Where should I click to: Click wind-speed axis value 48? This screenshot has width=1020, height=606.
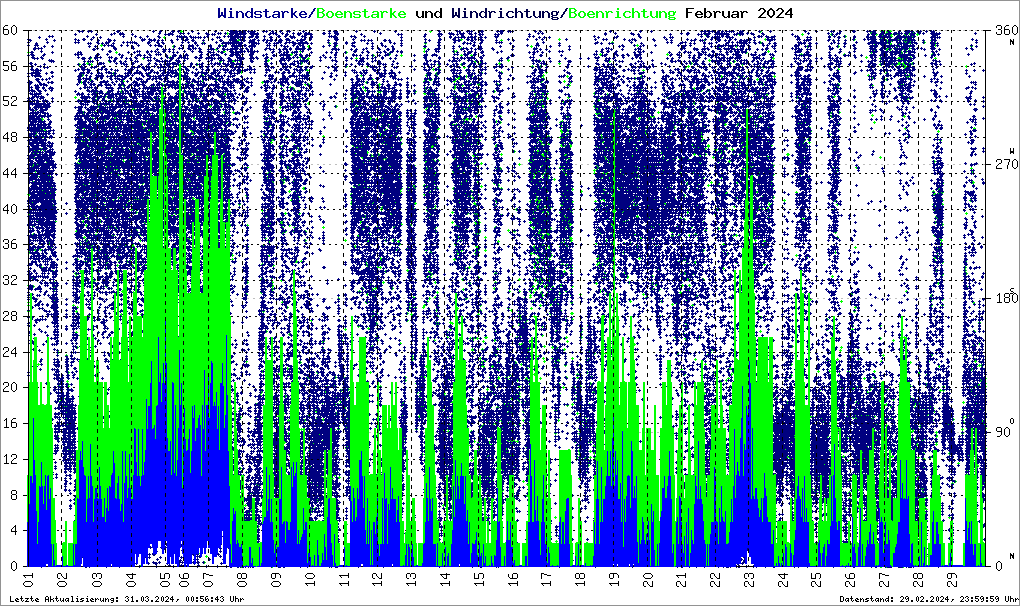click(10, 137)
